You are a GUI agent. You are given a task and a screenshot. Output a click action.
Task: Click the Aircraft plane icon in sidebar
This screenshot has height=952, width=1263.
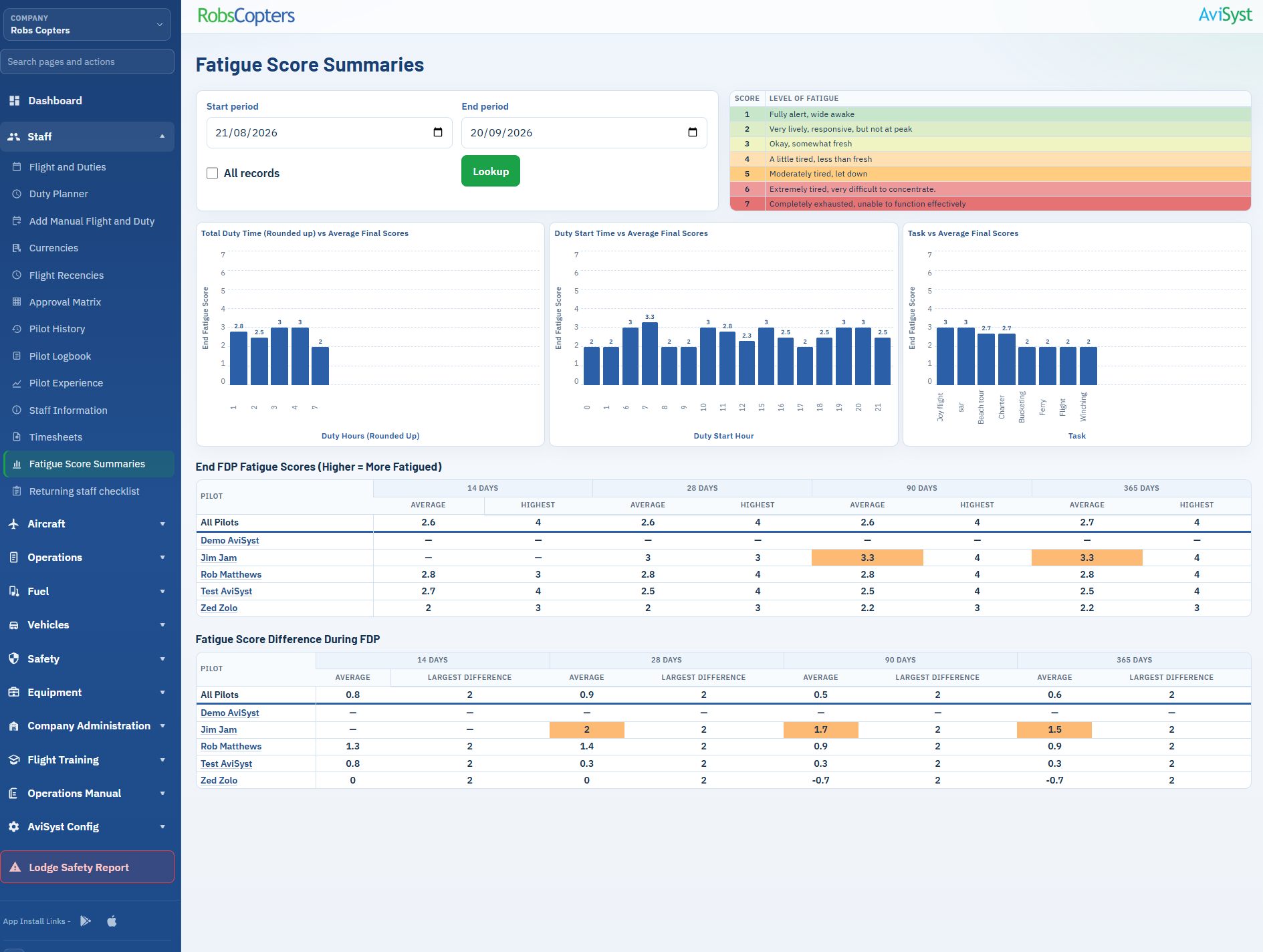(x=14, y=524)
